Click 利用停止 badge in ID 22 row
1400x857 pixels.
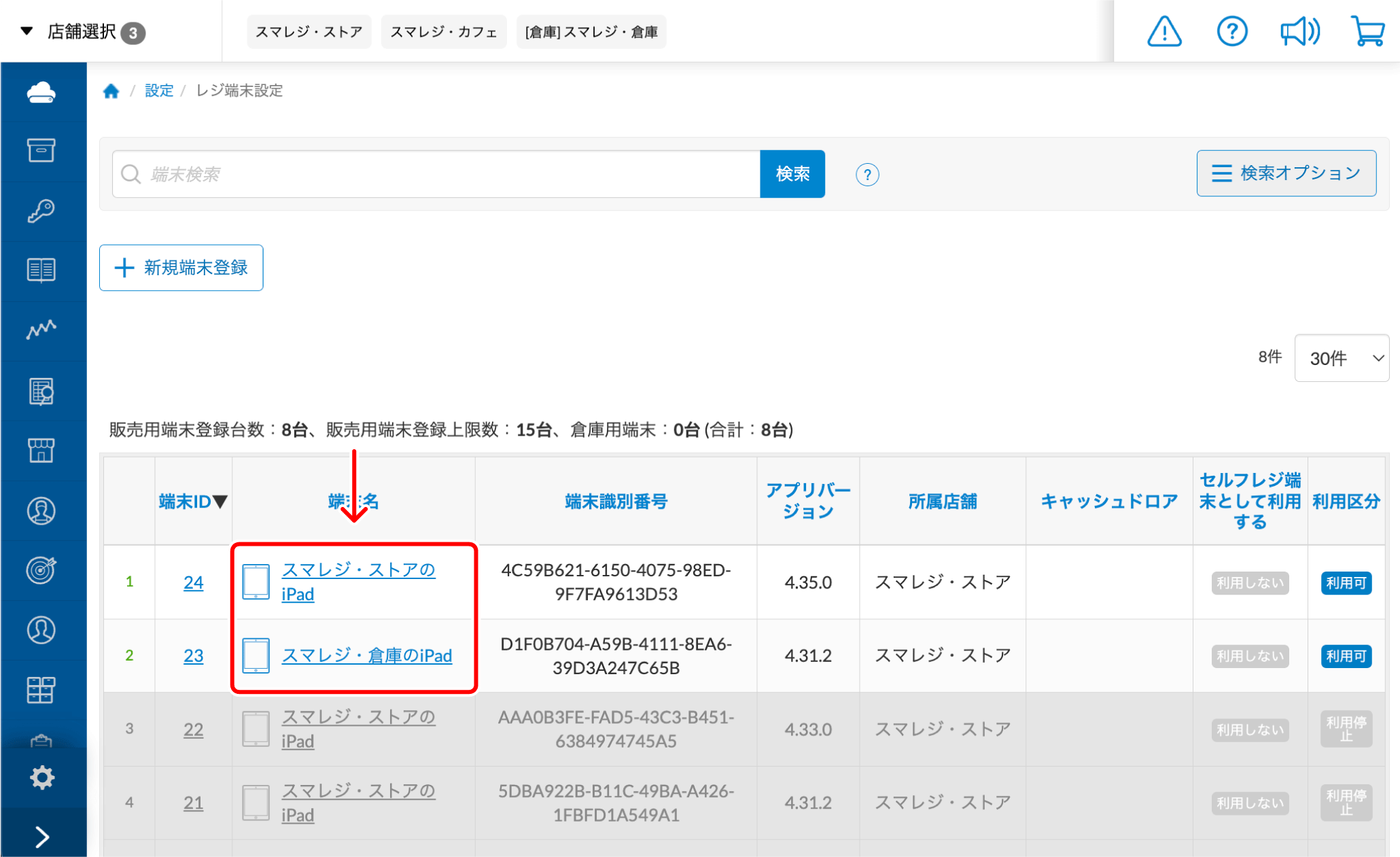(x=1346, y=729)
